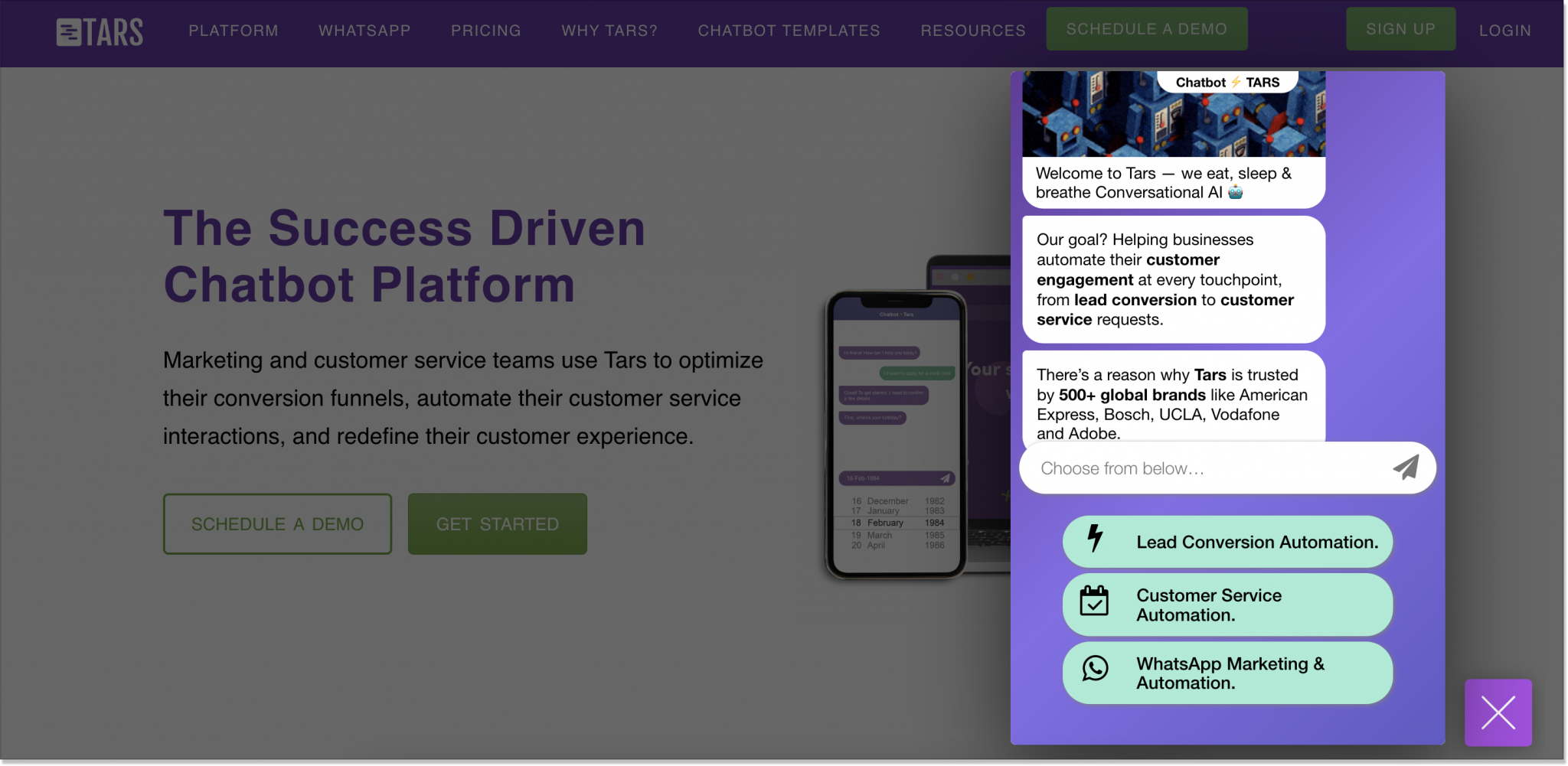Click the green GET STARTED button
Image resolution: width=1568 pixels, height=766 pixels.
(x=497, y=523)
